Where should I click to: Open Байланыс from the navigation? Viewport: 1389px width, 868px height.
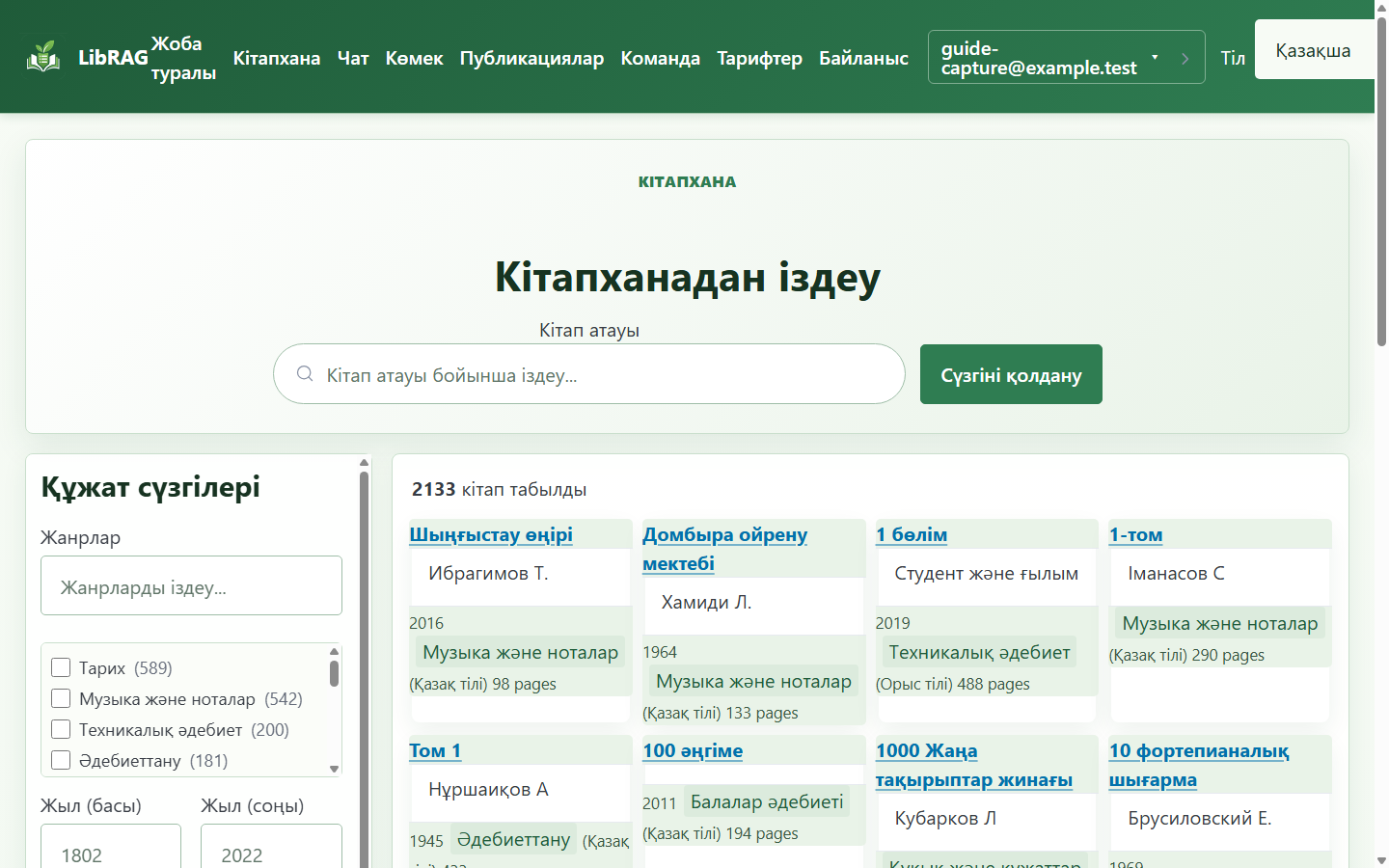point(863,58)
